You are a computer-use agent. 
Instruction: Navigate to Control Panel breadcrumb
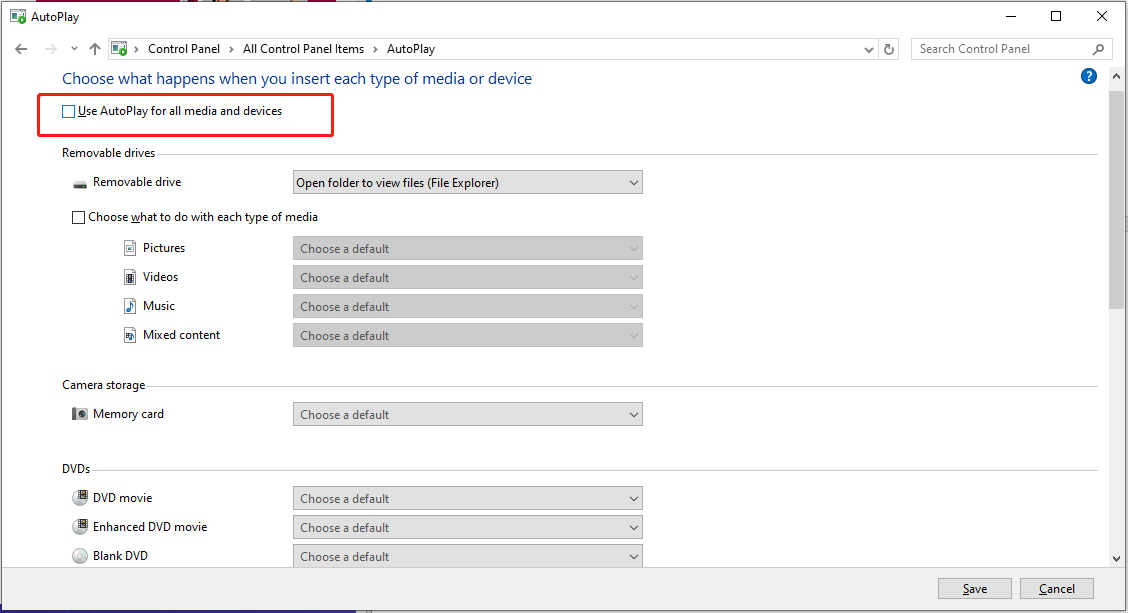click(183, 49)
